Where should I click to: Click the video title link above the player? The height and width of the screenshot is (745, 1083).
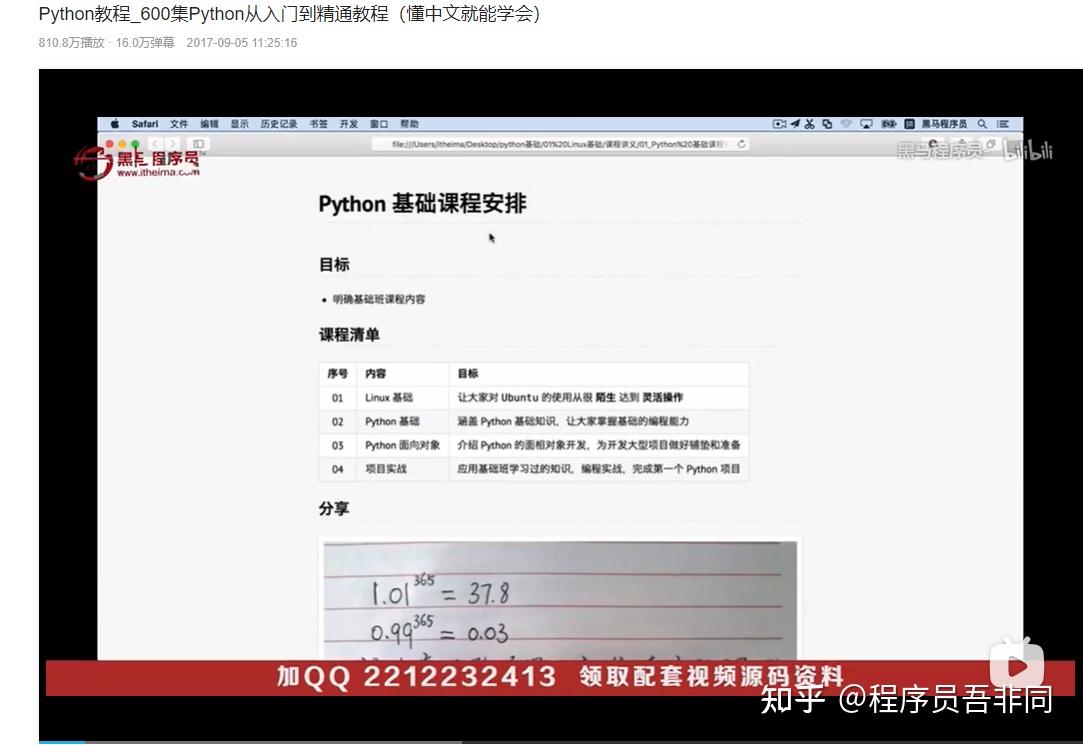click(288, 15)
